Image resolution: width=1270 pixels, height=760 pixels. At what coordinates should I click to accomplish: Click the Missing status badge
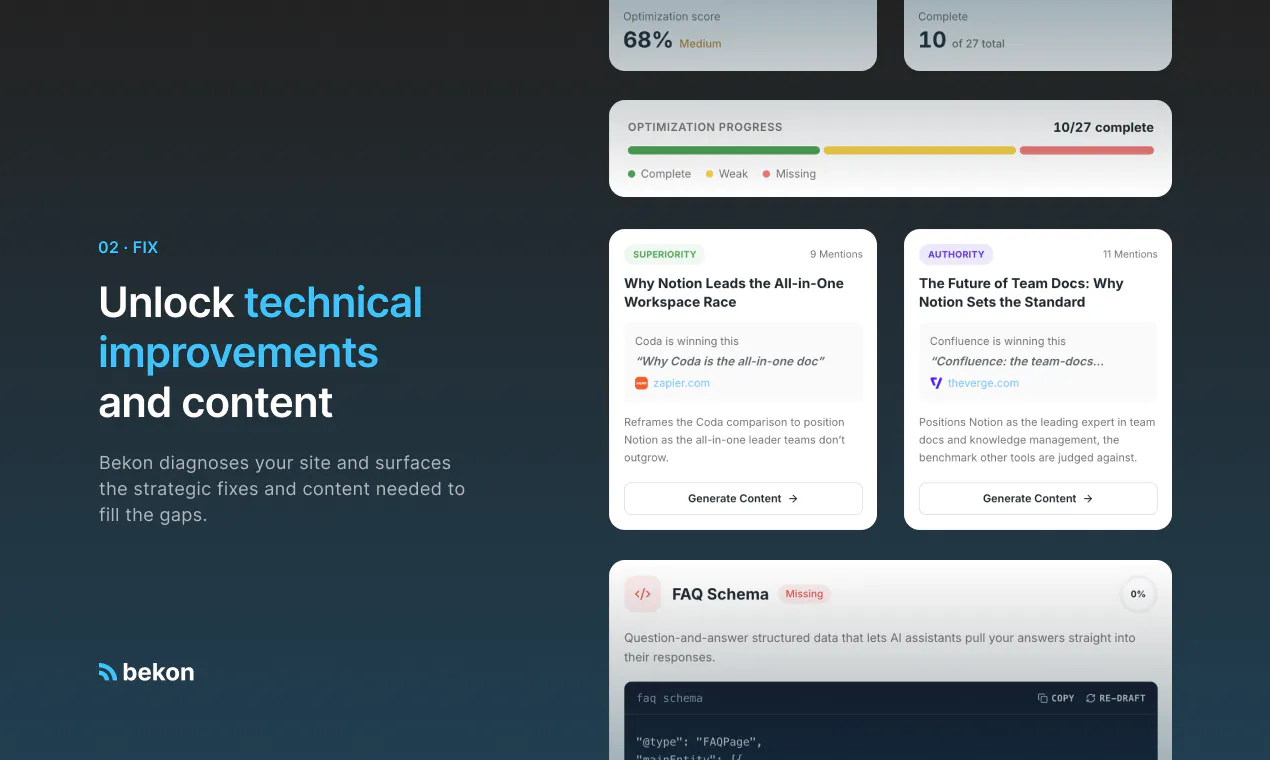(x=804, y=594)
